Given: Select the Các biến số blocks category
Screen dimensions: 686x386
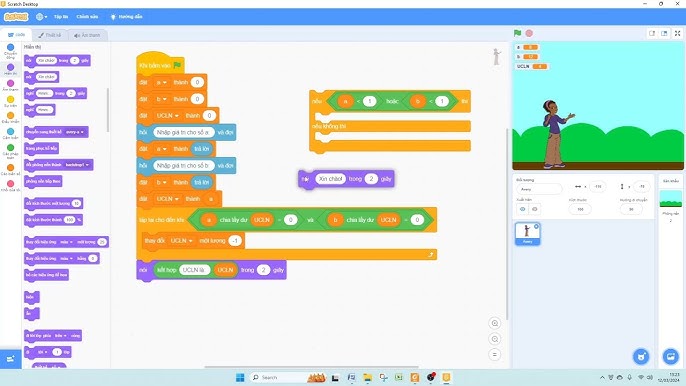Looking at the screenshot, I should pos(10,170).
